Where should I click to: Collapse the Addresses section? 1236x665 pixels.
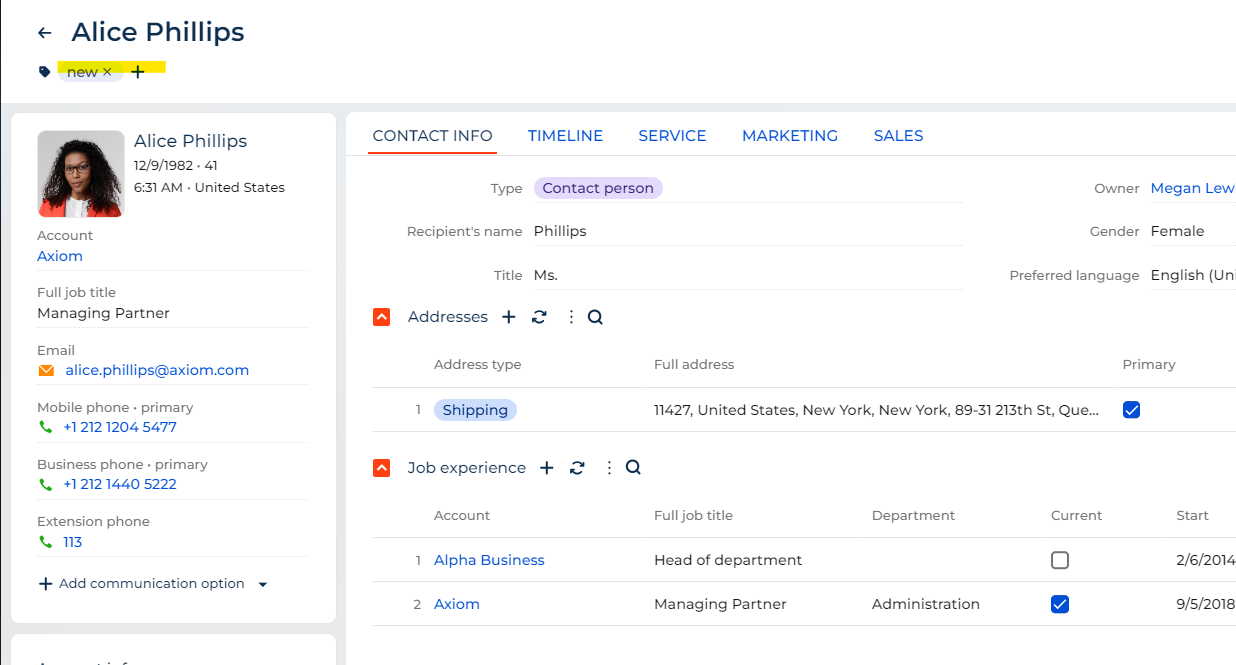[x=381, y=317]
